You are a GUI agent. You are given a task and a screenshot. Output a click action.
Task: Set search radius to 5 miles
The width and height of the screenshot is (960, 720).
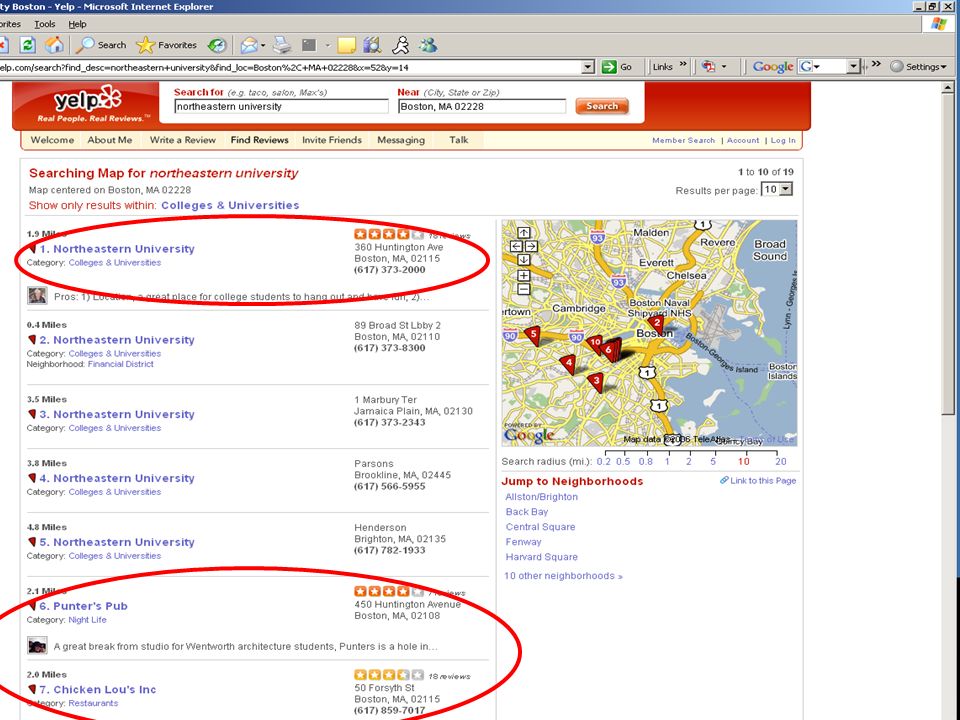pyautogui.click(x=713, y=462)
